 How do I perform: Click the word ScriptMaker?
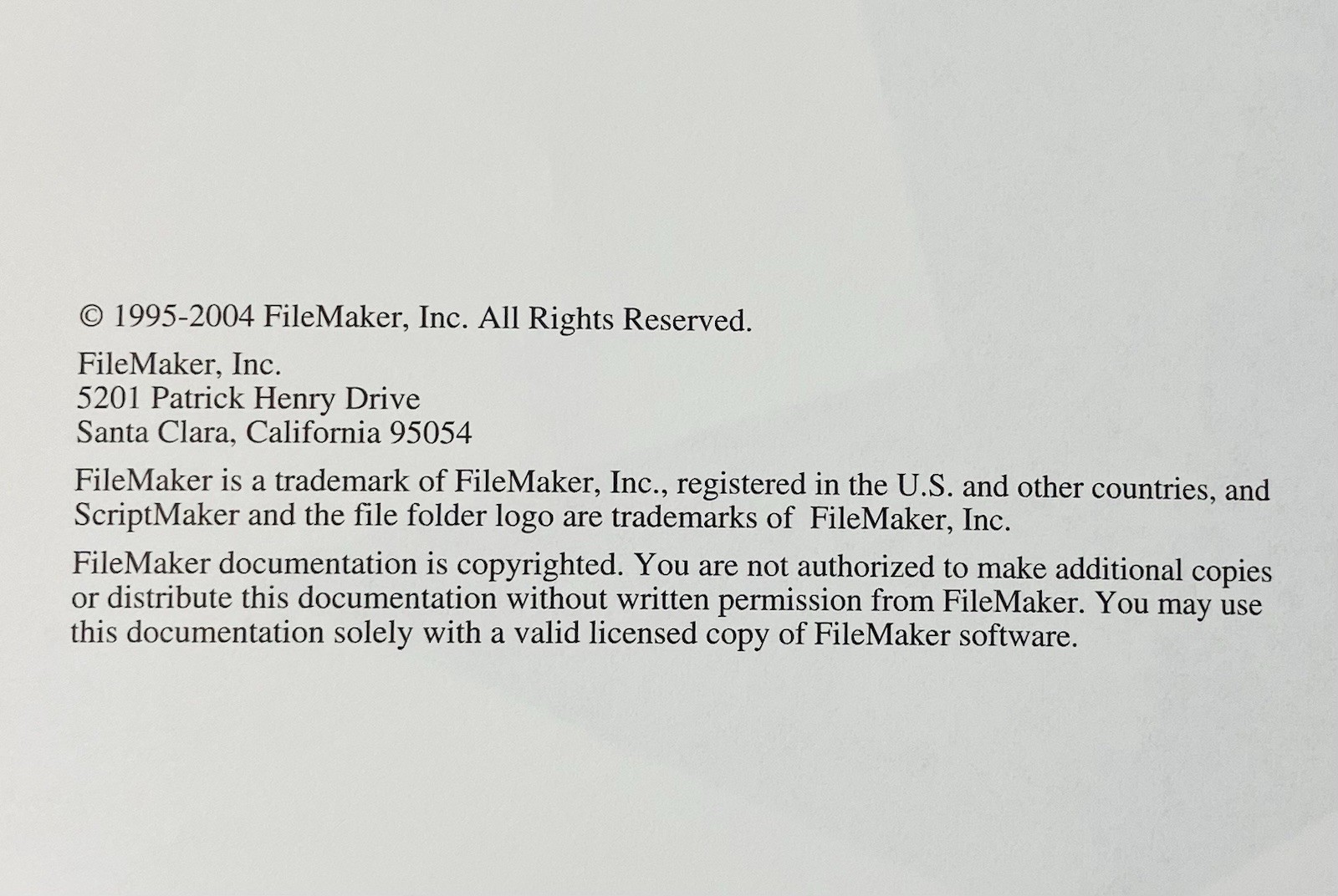[156, 515]
